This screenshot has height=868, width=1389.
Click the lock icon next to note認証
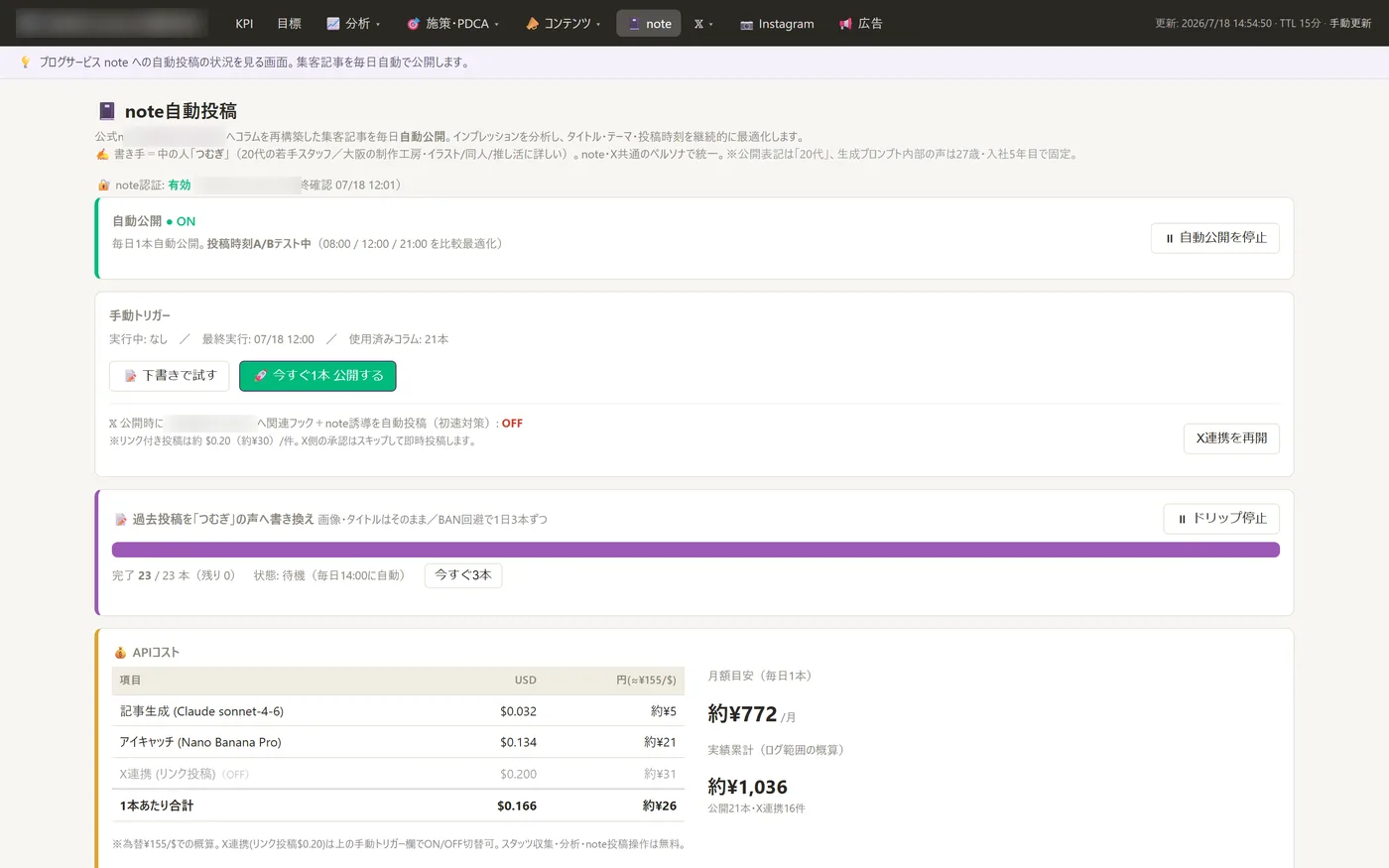coord(103,186)
